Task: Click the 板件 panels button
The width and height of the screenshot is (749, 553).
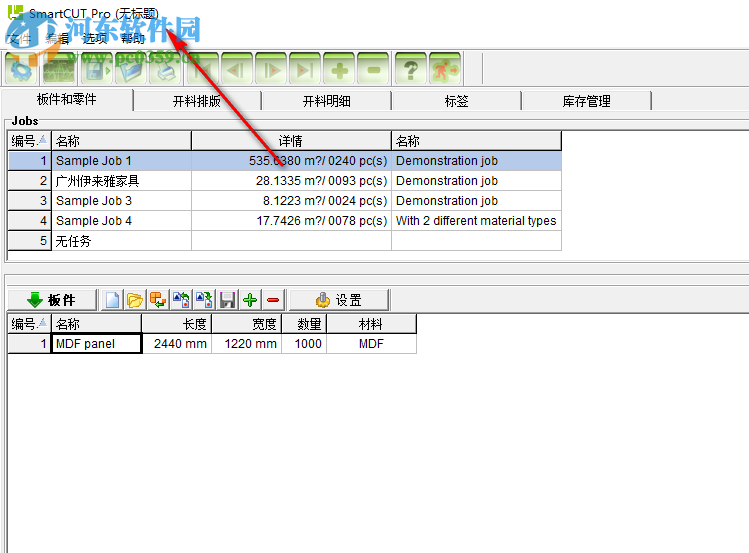Action: 52,300
